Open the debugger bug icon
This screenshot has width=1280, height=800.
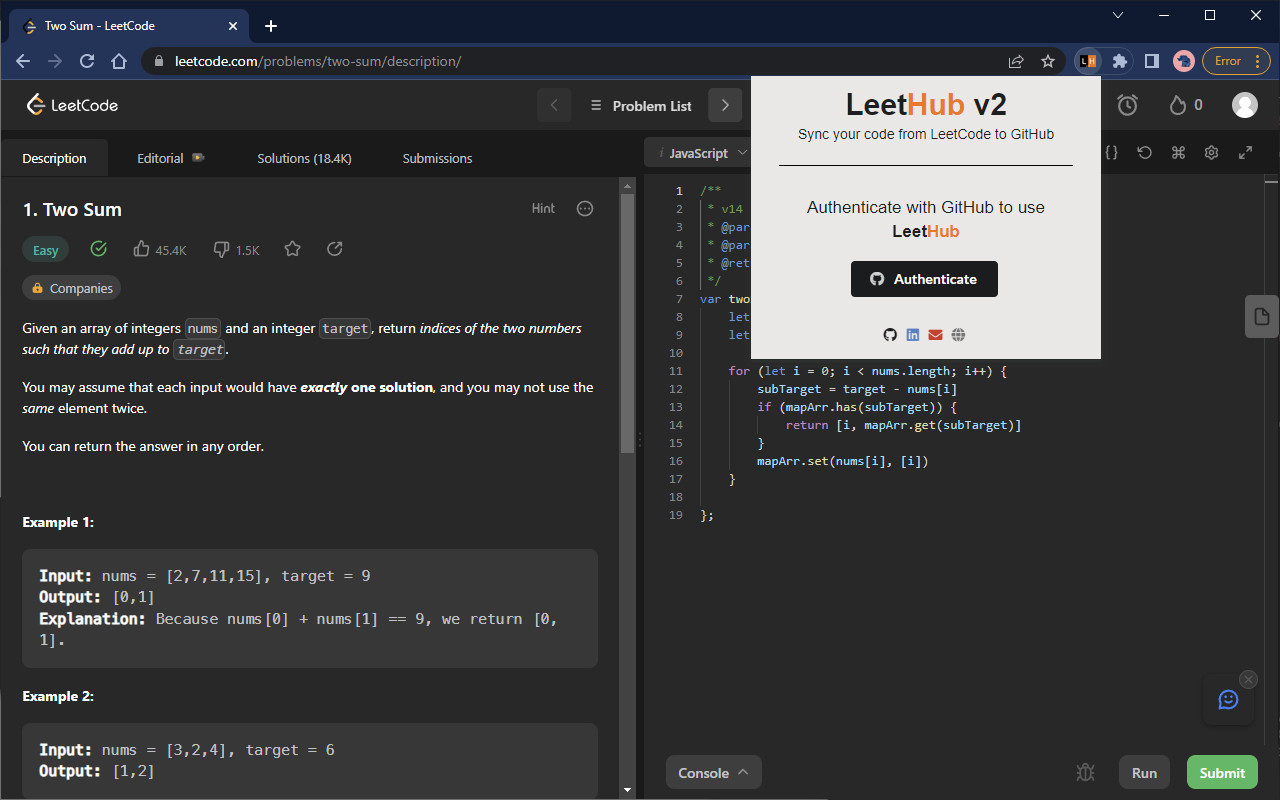point(1086,772)
